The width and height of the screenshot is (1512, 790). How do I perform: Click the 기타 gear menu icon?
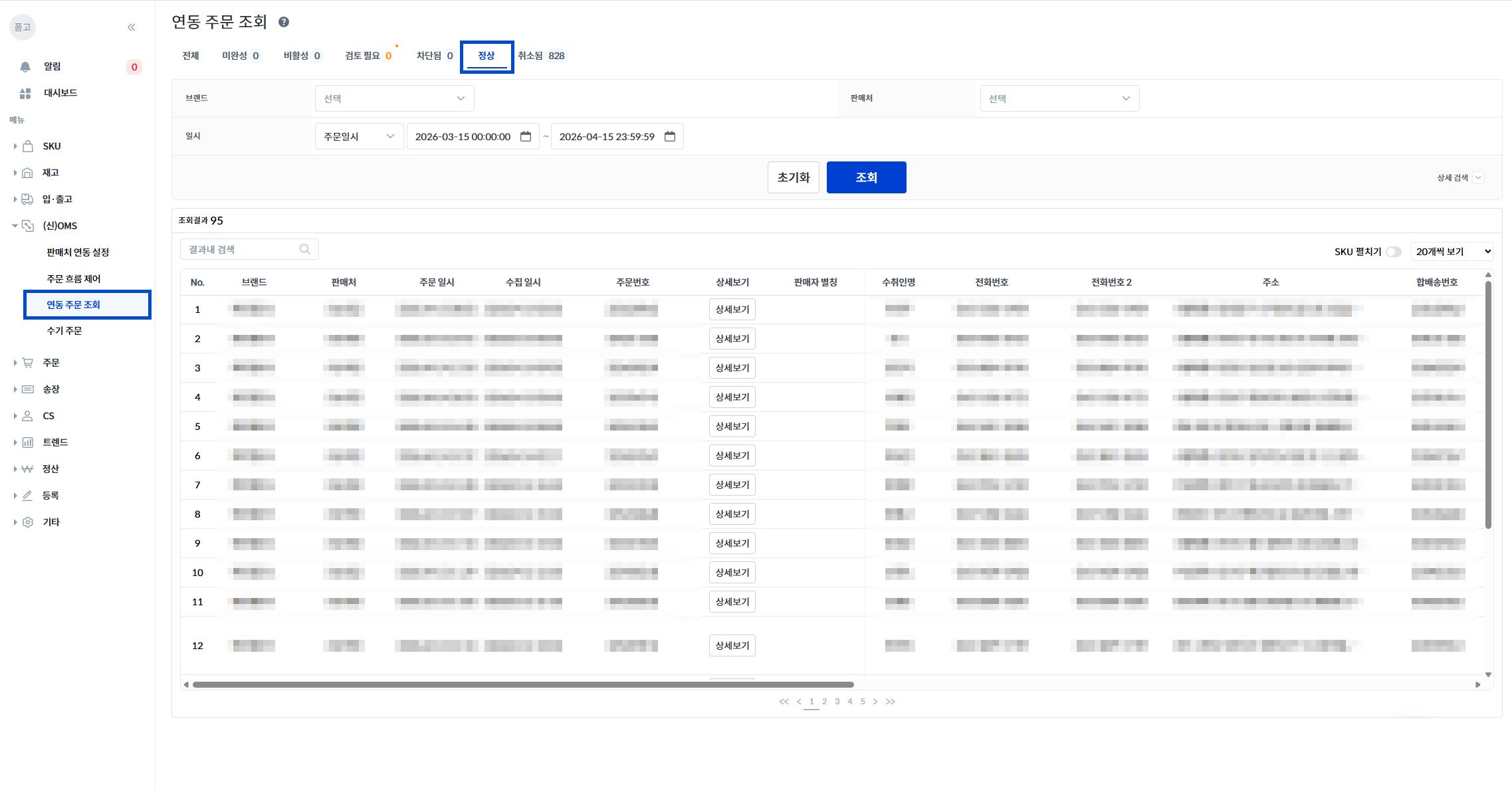[27, 522]
